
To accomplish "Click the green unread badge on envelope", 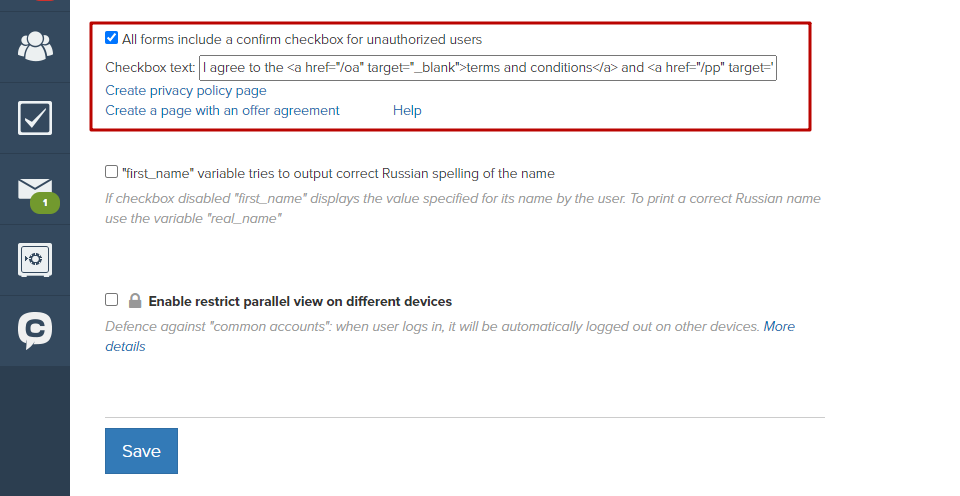I will pyautogui.click(x=45, y=203).
